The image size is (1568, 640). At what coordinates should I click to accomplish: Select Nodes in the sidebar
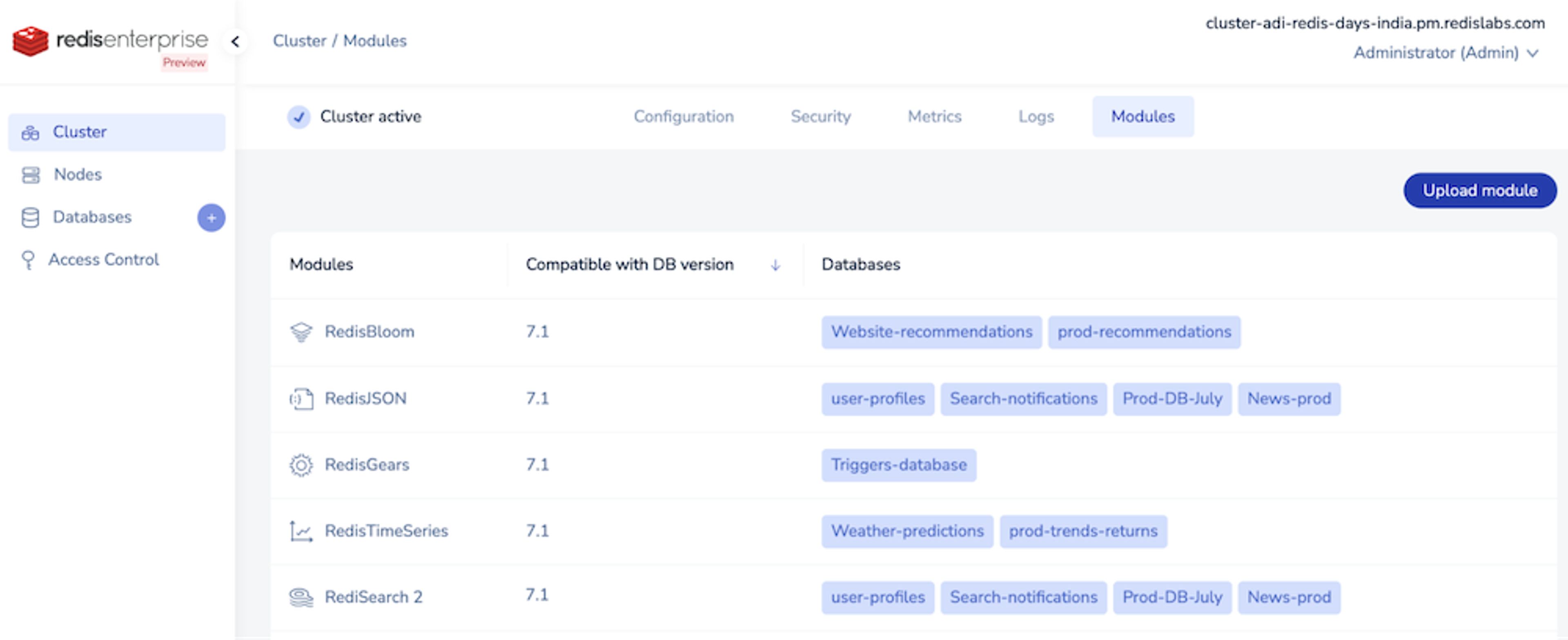pos(77,175)
